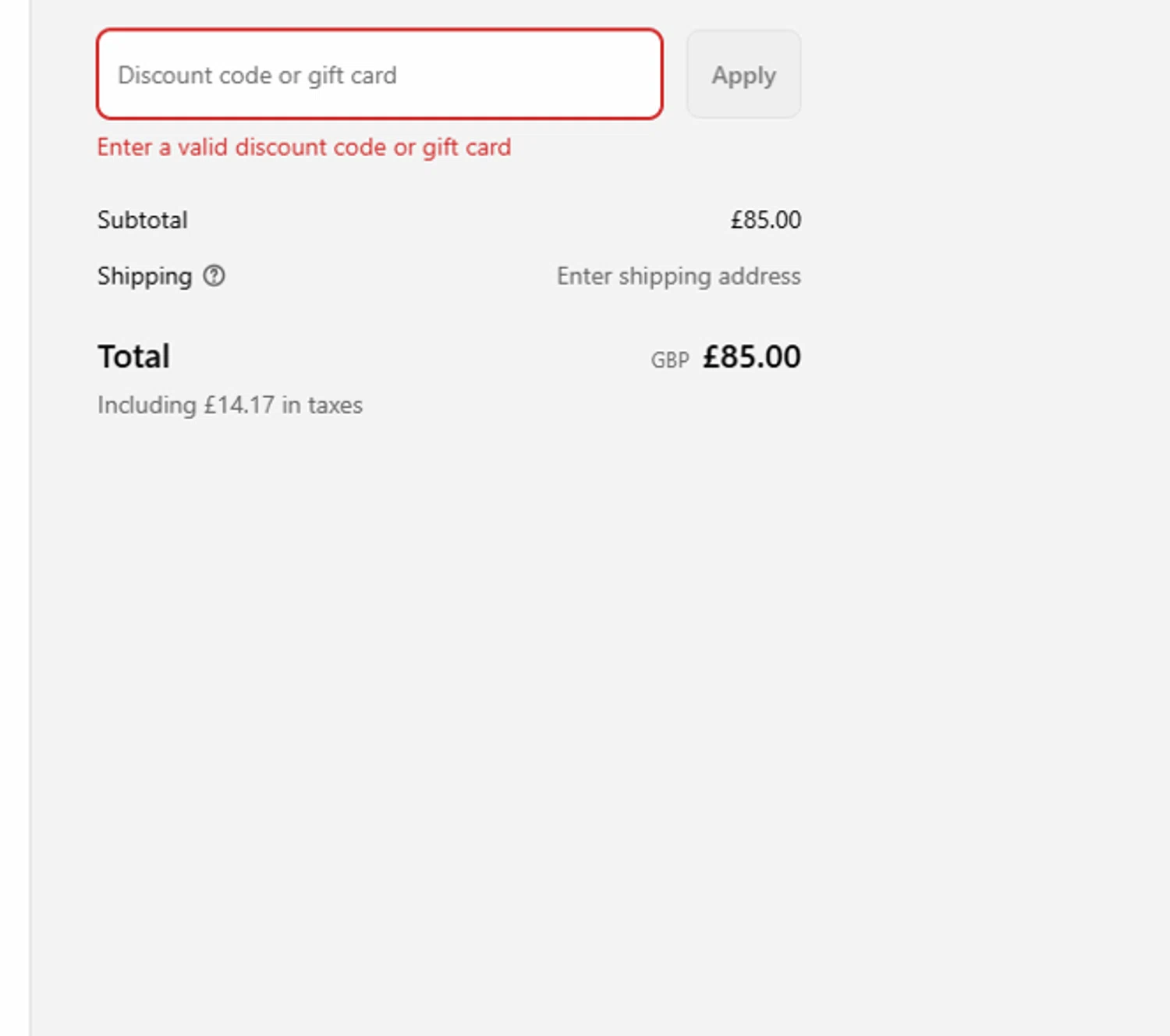1170x1036 pixels.
Task: Click the word 'Enter' in the red error
Action: click(124, 147)
